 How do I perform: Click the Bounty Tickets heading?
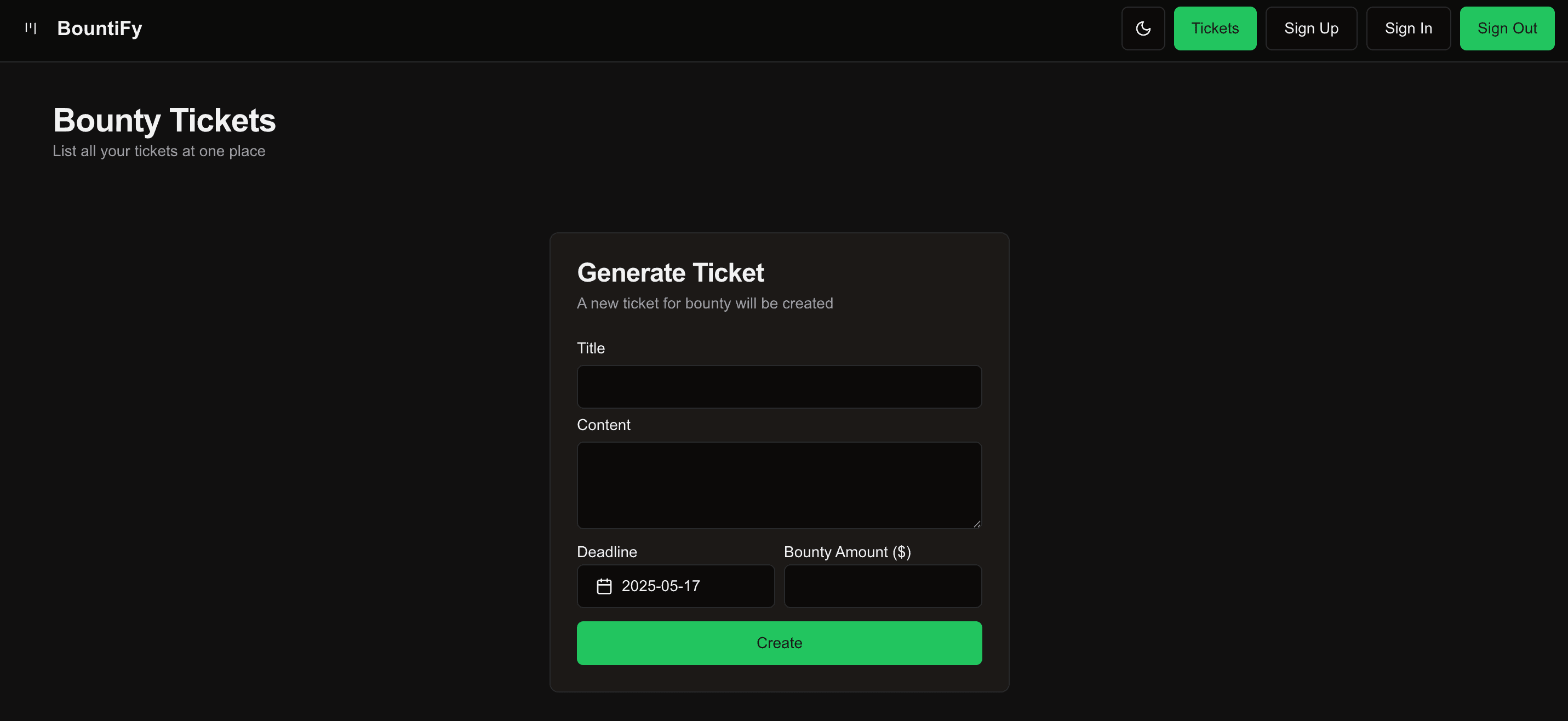point(164,120)
